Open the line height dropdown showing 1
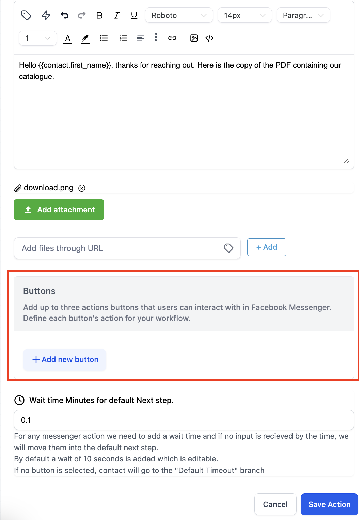This screenshot has height=520, width=363. (37, 38)
